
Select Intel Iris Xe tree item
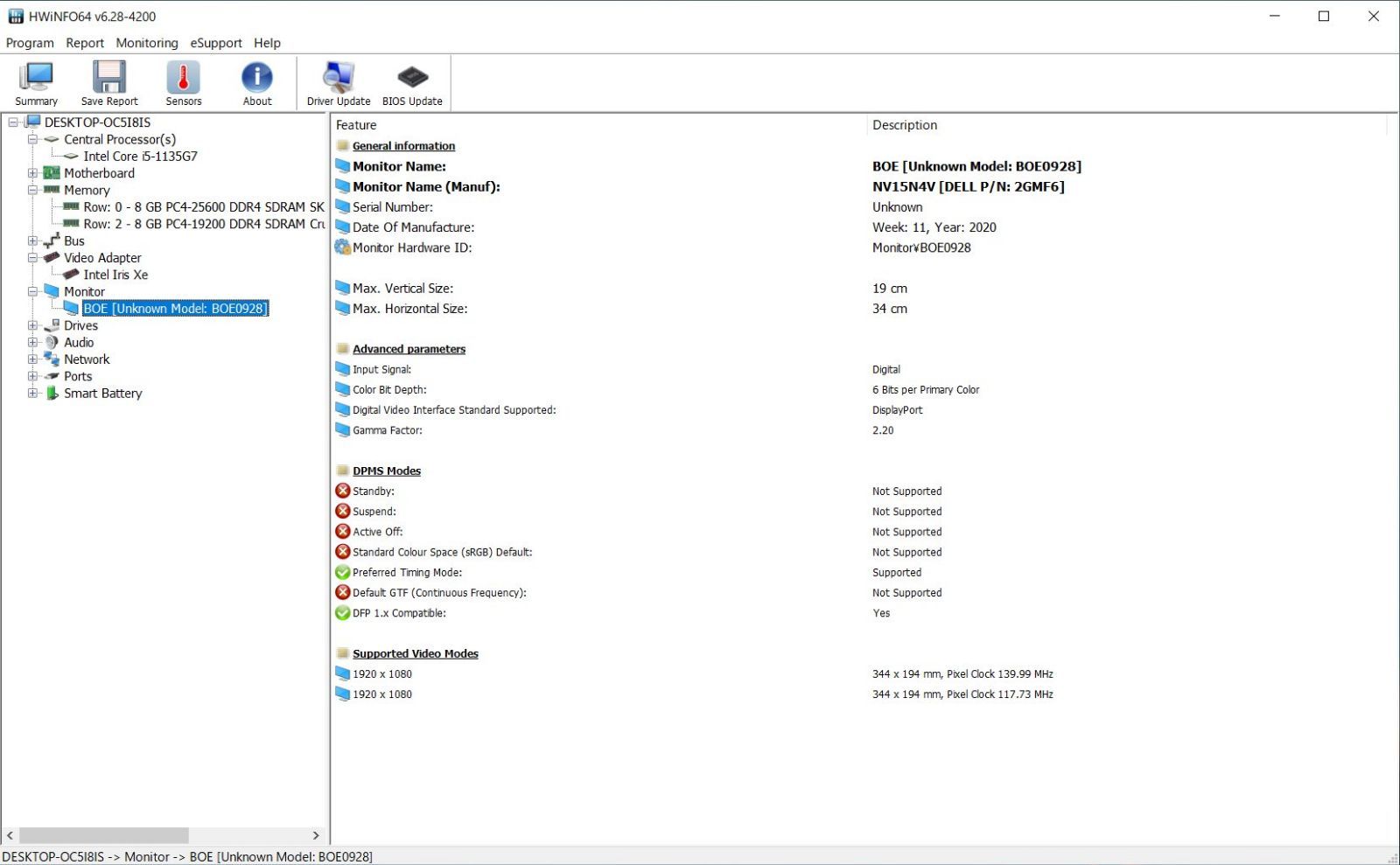[115, 275]
